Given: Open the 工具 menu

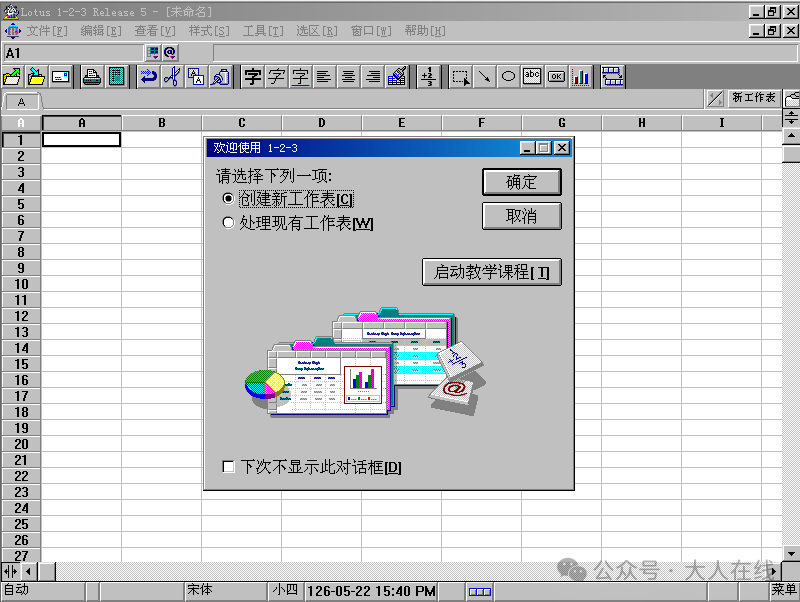Looking at the screenshot, I should pyautogui.click(x=263, y=31).
